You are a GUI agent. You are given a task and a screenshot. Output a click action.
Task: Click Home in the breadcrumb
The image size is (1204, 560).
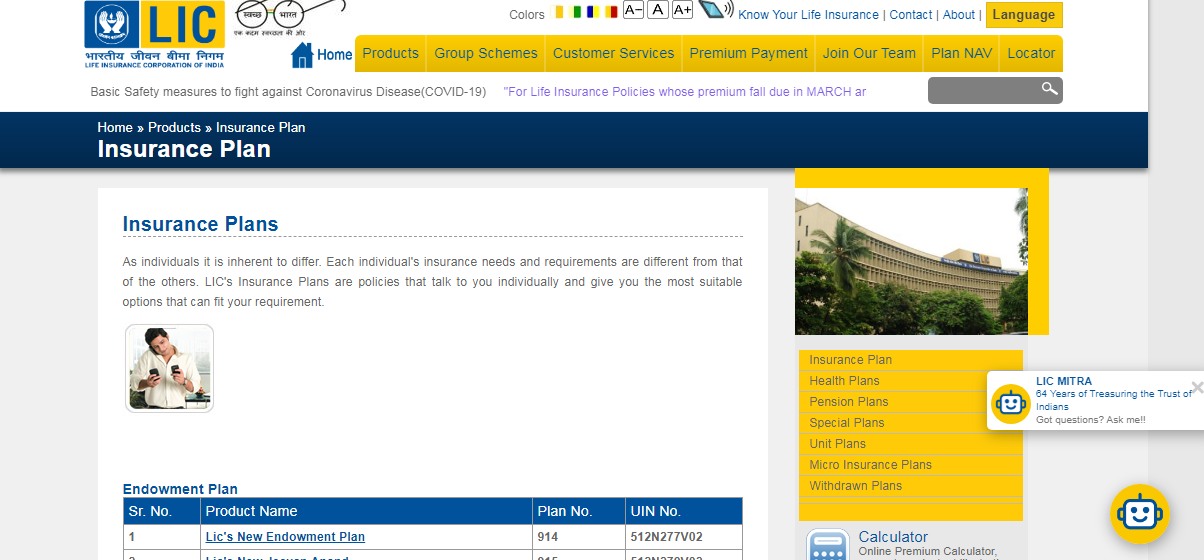pyautogui.click(x=115, y=127)
